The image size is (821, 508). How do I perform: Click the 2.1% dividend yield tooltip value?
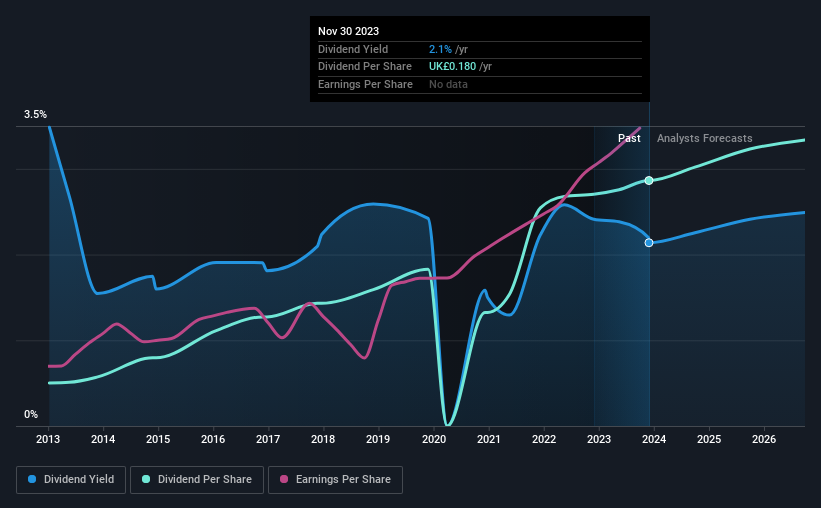pos(440,49)
